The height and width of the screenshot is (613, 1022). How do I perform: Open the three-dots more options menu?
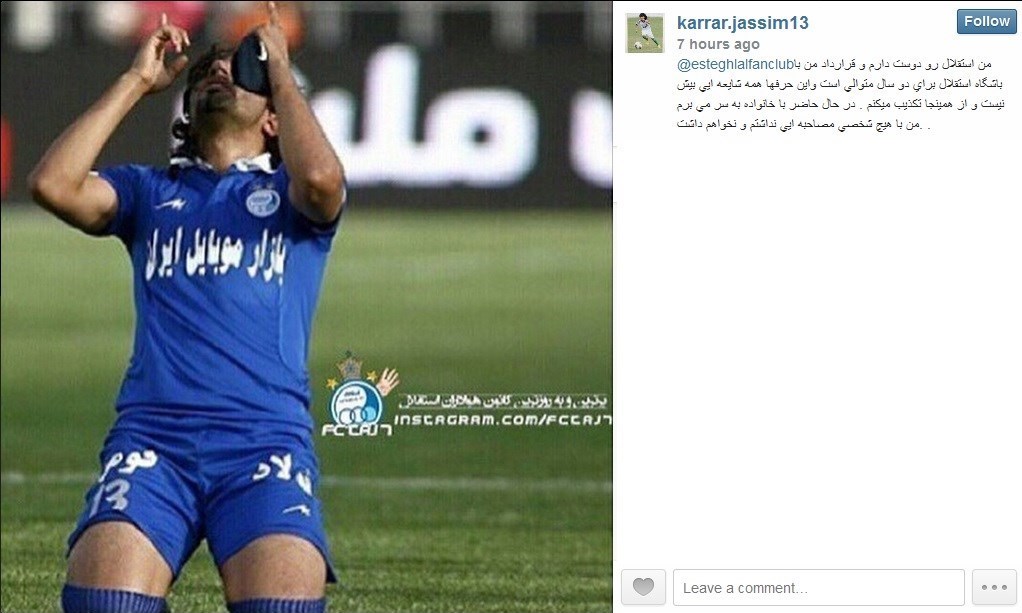pyautogui.click(x=994, y=587)
